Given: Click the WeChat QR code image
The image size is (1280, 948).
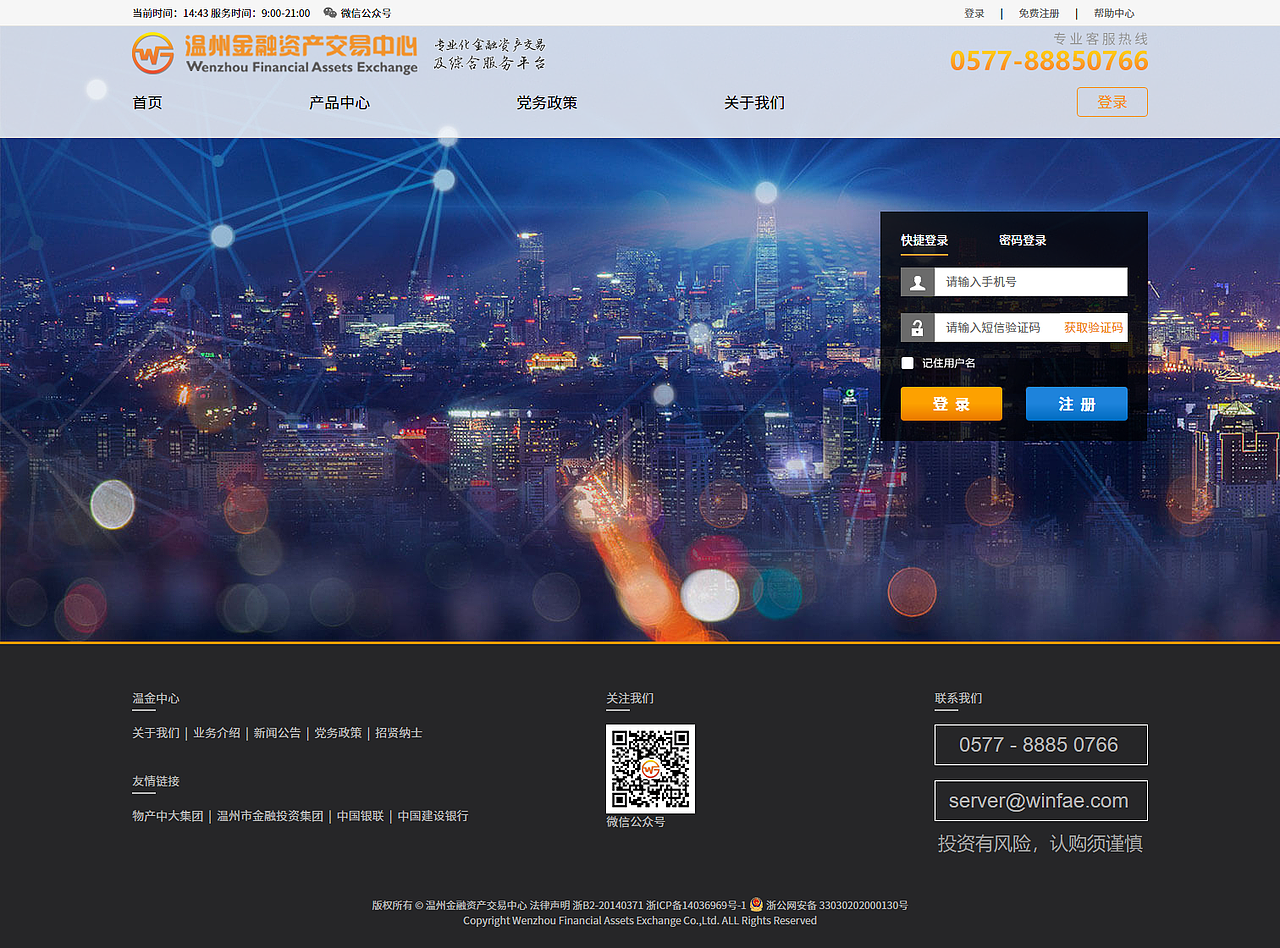Looking at the screenshot, I should pos(650,769).
